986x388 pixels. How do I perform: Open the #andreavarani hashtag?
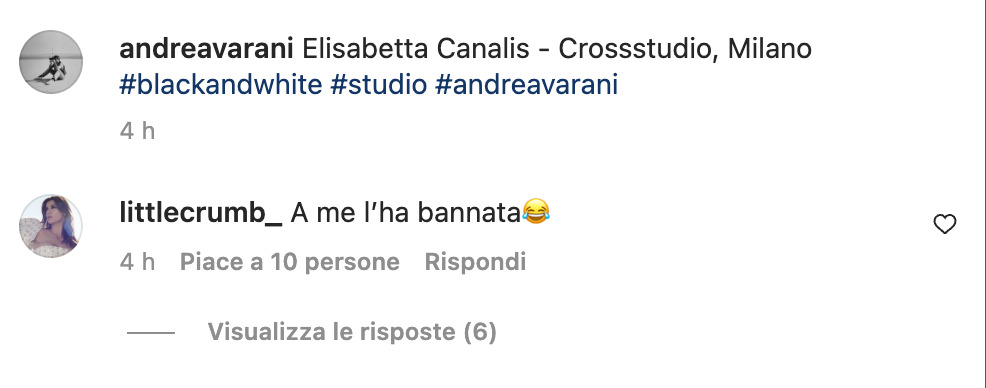click(x=526, y=84)
